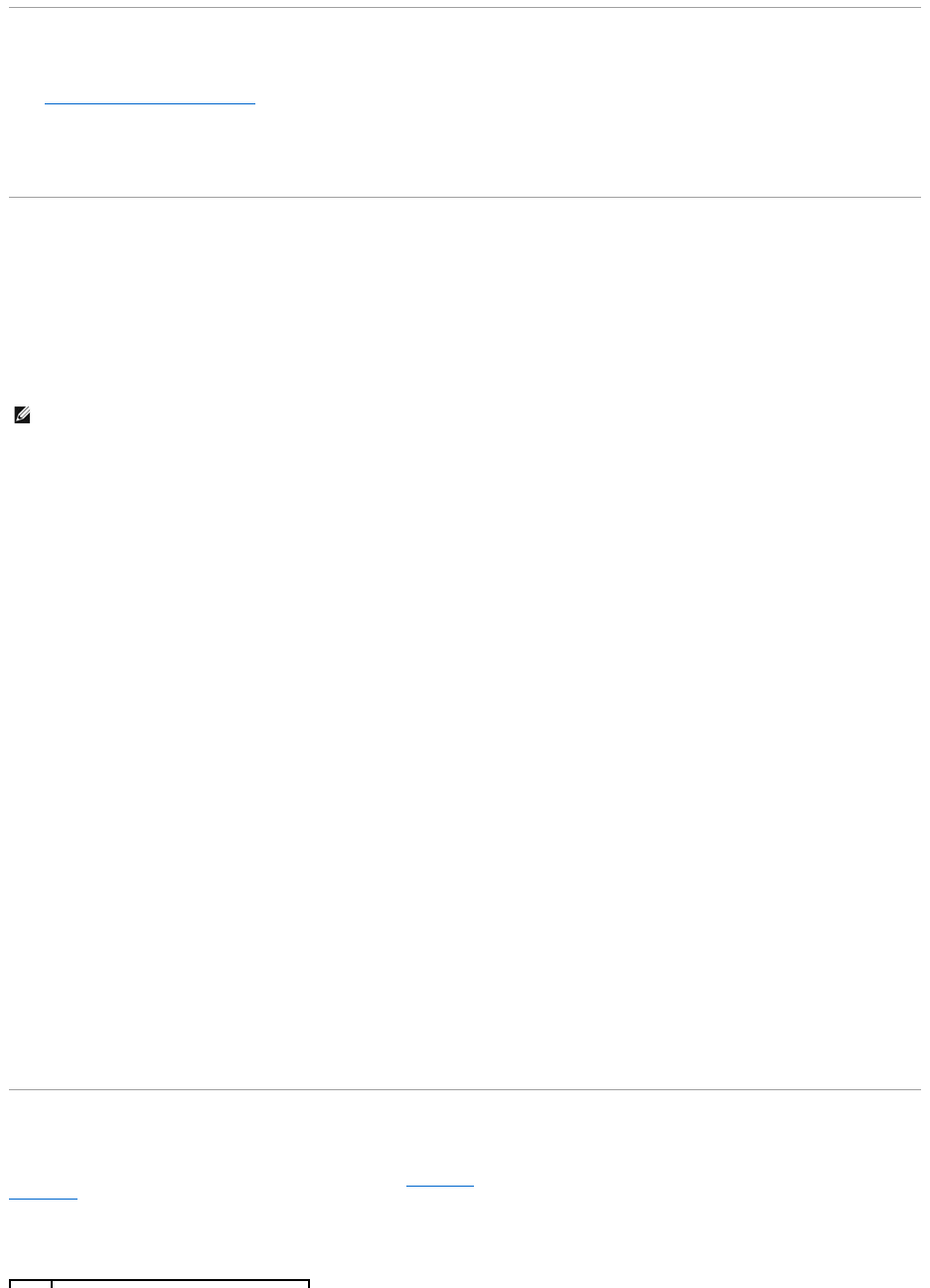This screenshot has width=930, height=1288.
Task: Follow the underlined link right of center near bottom
Action: coord(440,1184)
